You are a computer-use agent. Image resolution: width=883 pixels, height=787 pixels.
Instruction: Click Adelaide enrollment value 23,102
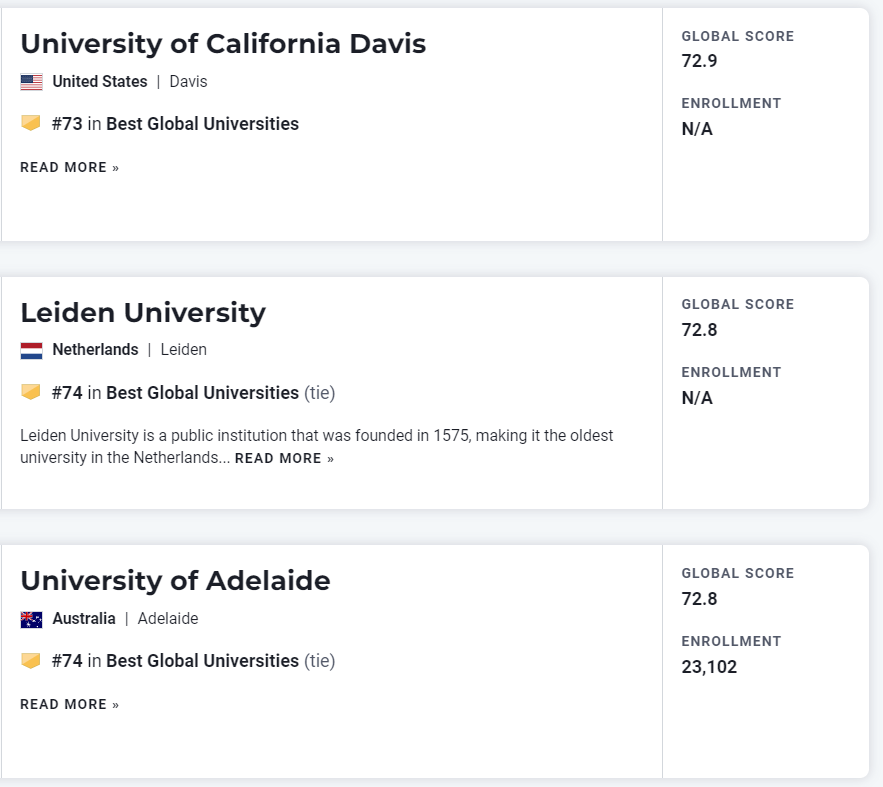point(709,667)
